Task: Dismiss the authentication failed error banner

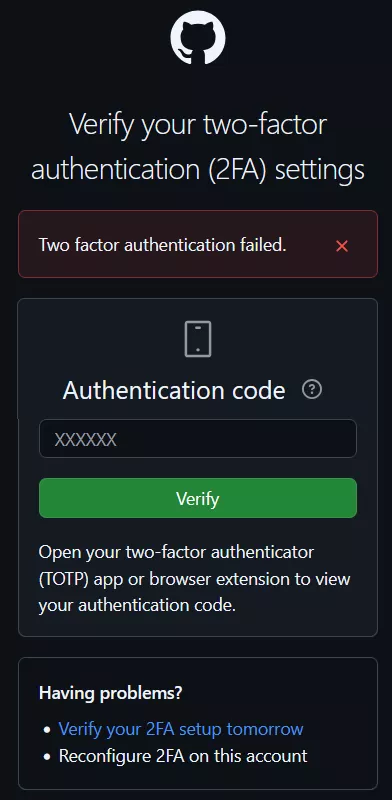Action: coord(342,246)
